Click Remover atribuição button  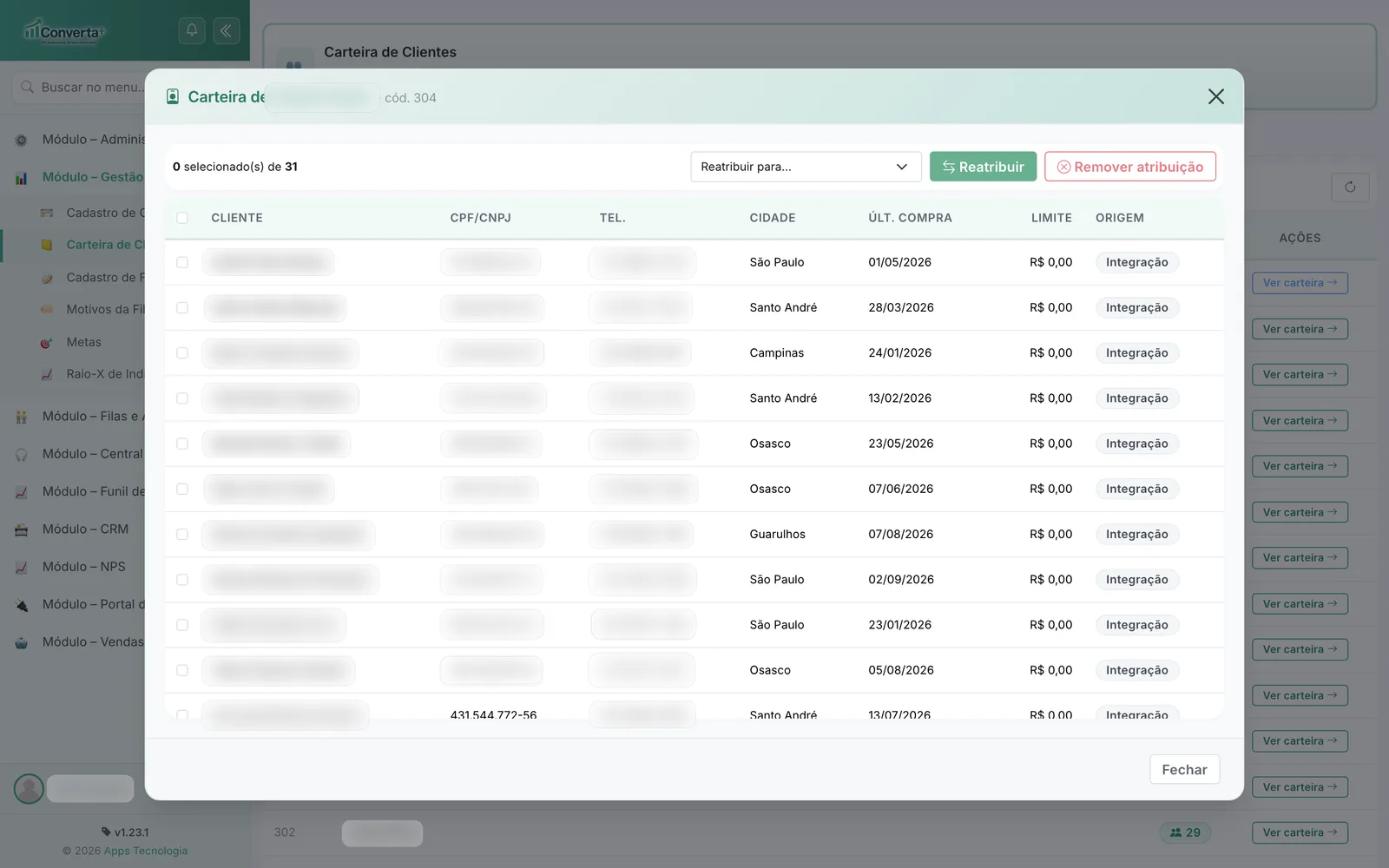tap(1130, 167)
